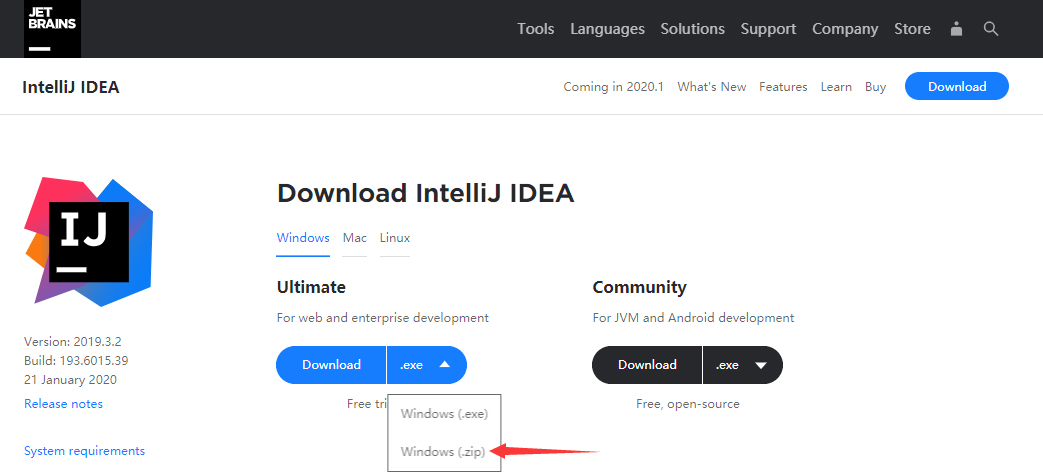Switch to the Linux tab

(395, 238)
